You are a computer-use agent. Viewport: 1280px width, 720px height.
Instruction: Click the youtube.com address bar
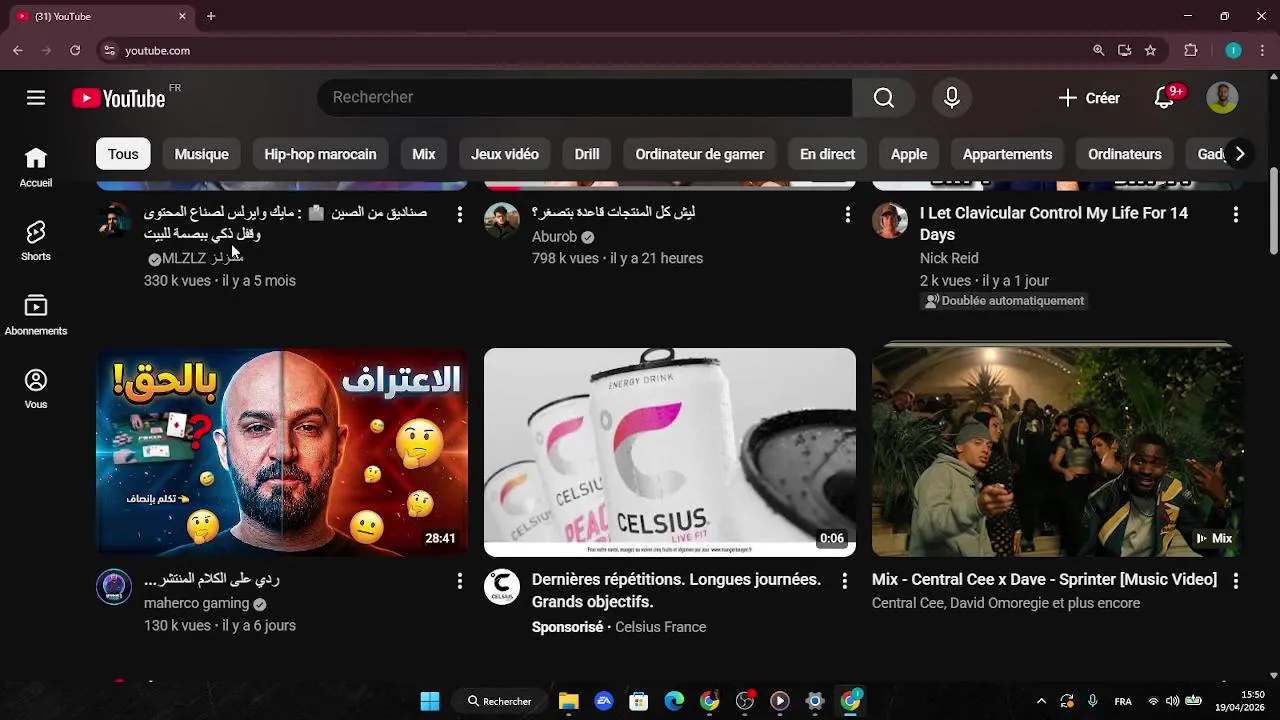[600, 50]
